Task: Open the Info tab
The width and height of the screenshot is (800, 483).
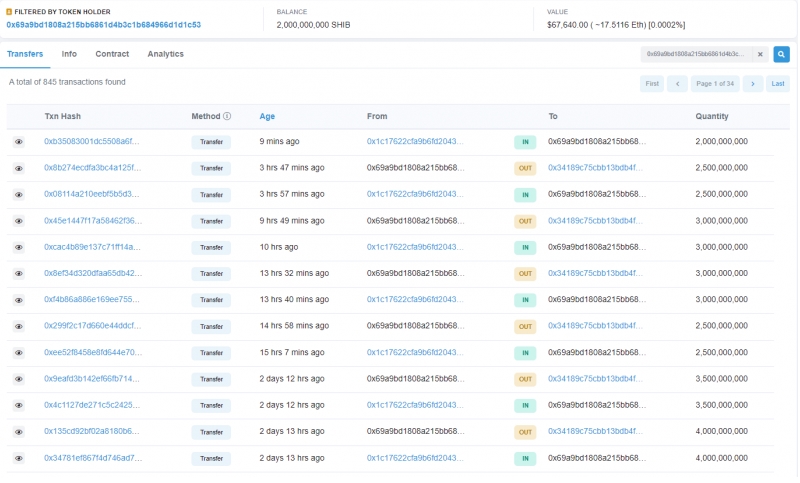Action: click(x=69, y=54)
